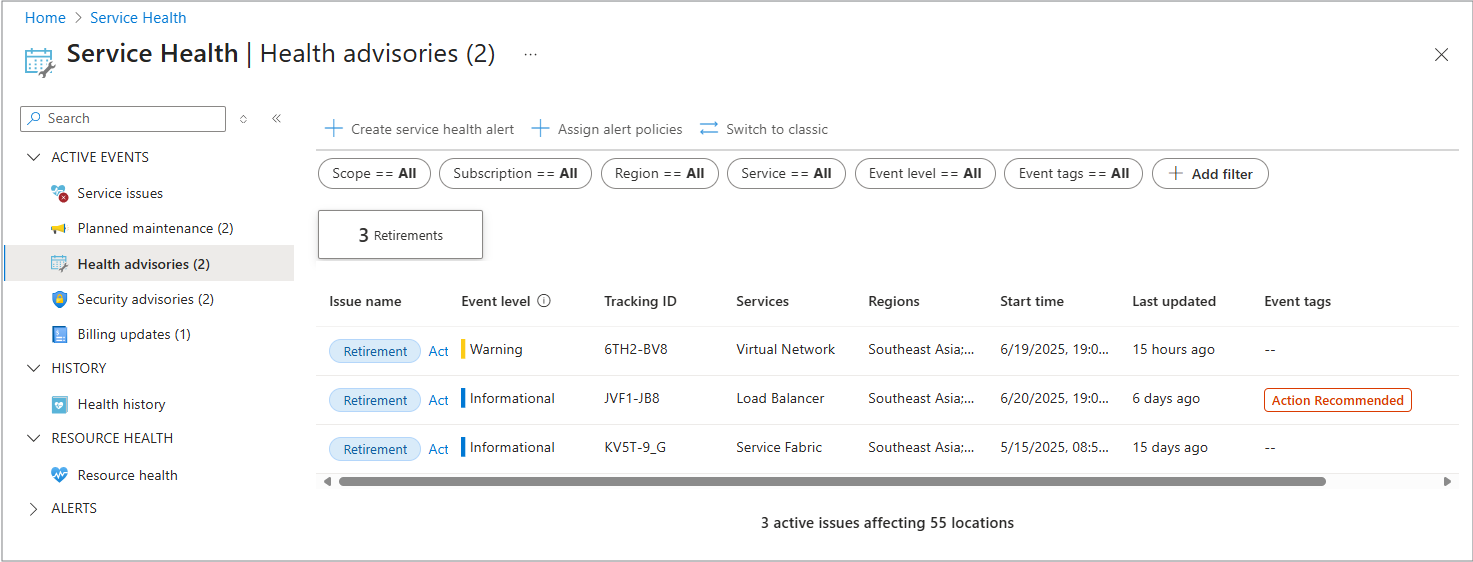
Task: Click the horizontal table scrollbar
Action: click(832, 481)
